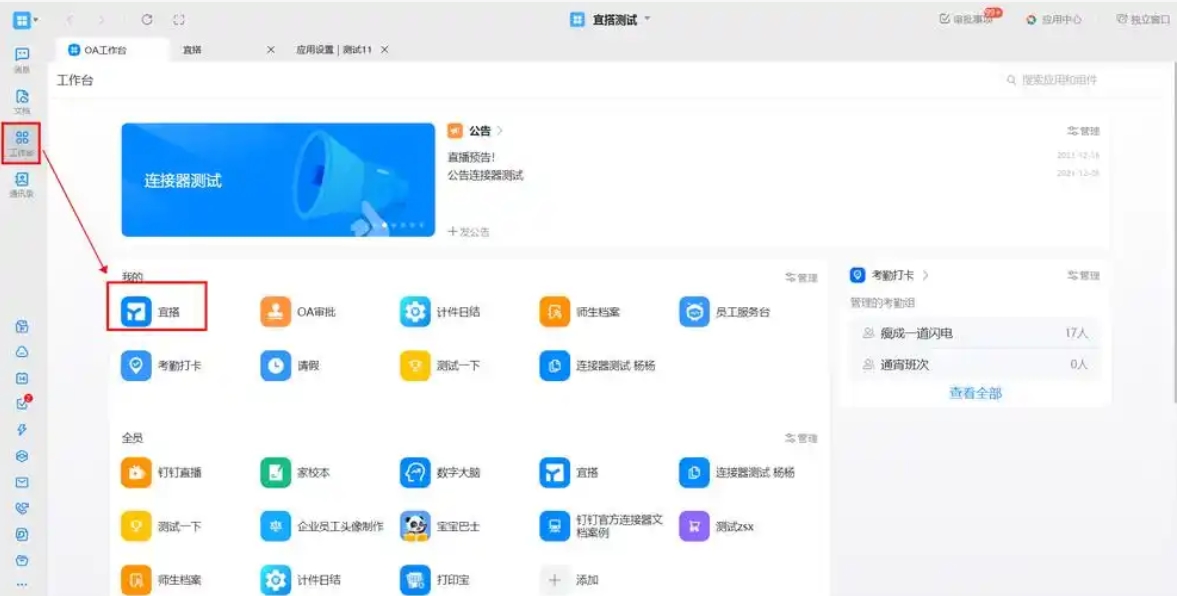The height and width of the screenshot is (596, 1177).
Task: Switch to the 宜搭 tab
Action: coord(190,48)
